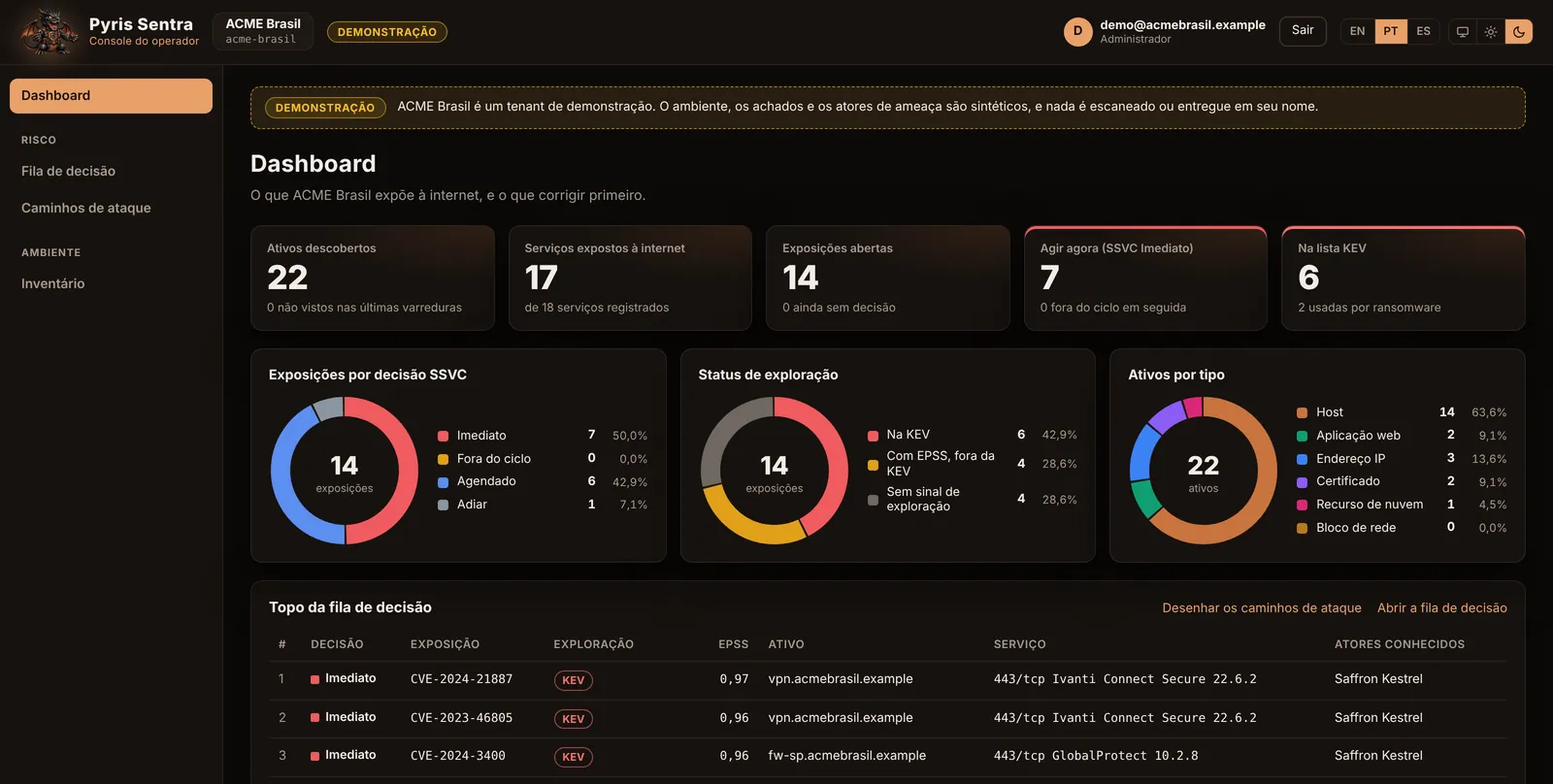1553x784 pixels.
Task: Click KEV badge for CVE-2024-21887
Action: click(x=574, y=681)
